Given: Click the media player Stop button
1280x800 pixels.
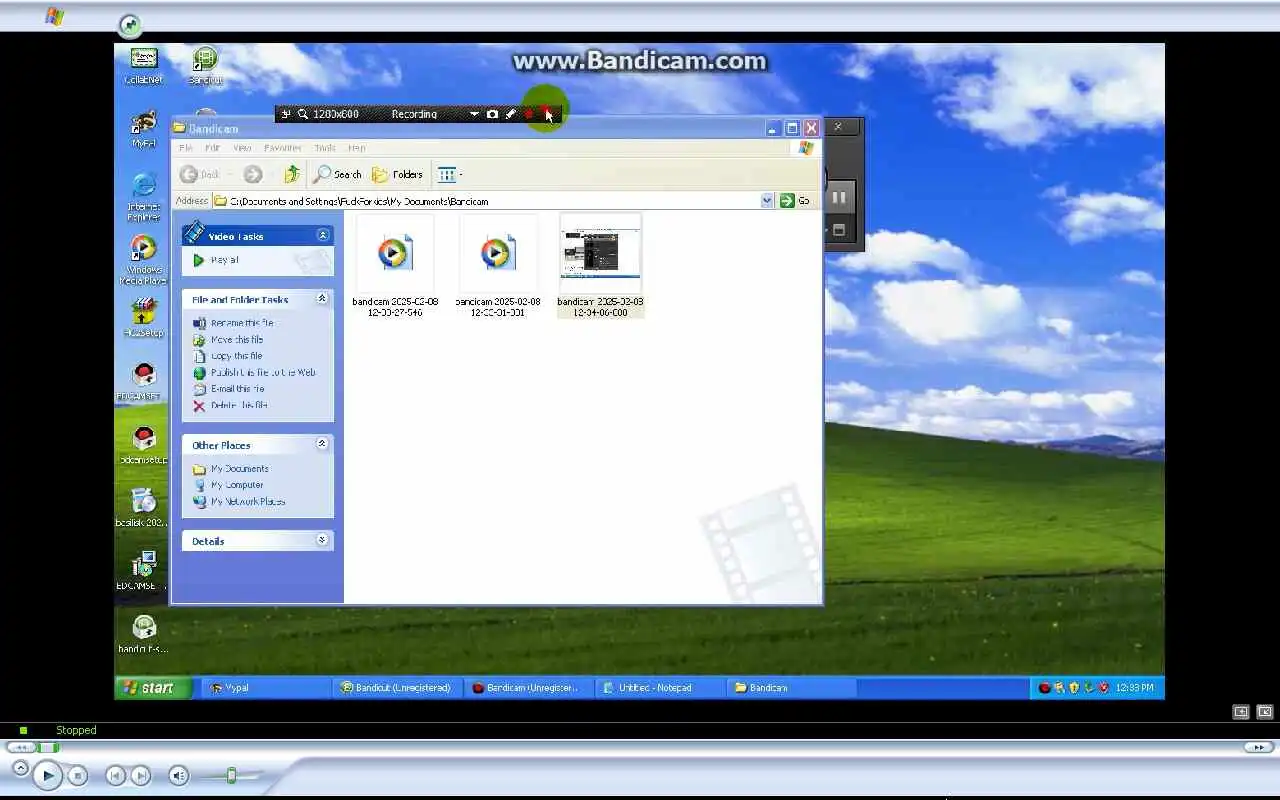Looking at the screenshot, I should tap(78, 775).
